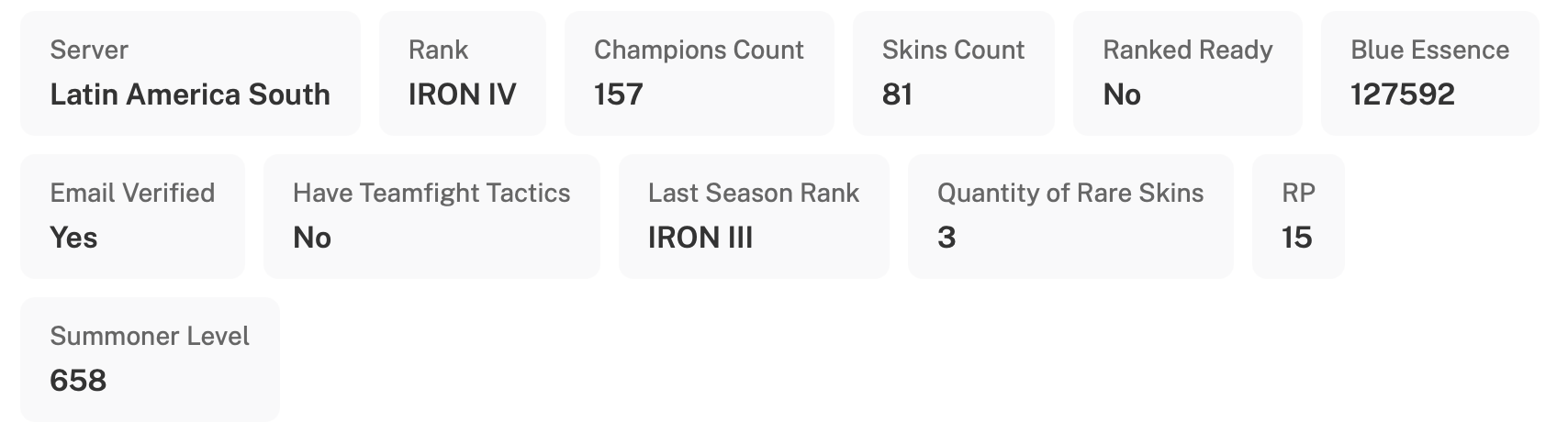Image resolution: width=1568 pixels, height=433 pixels.
Task: Select the 658 summoner level value
Action: click(x=78, y=381)
